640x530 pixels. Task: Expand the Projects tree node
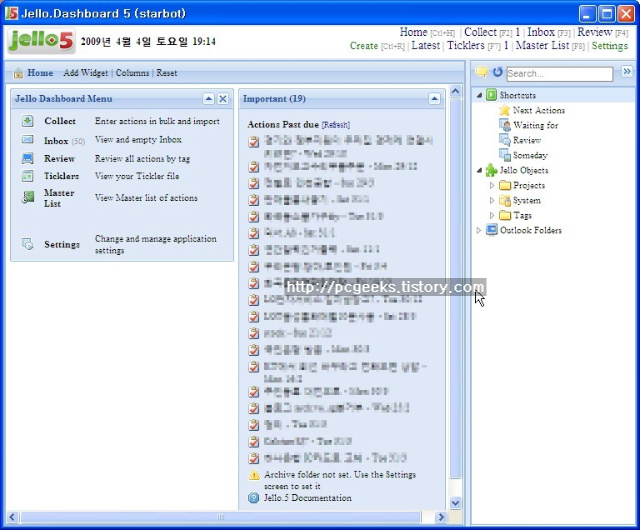coord(492,185)
